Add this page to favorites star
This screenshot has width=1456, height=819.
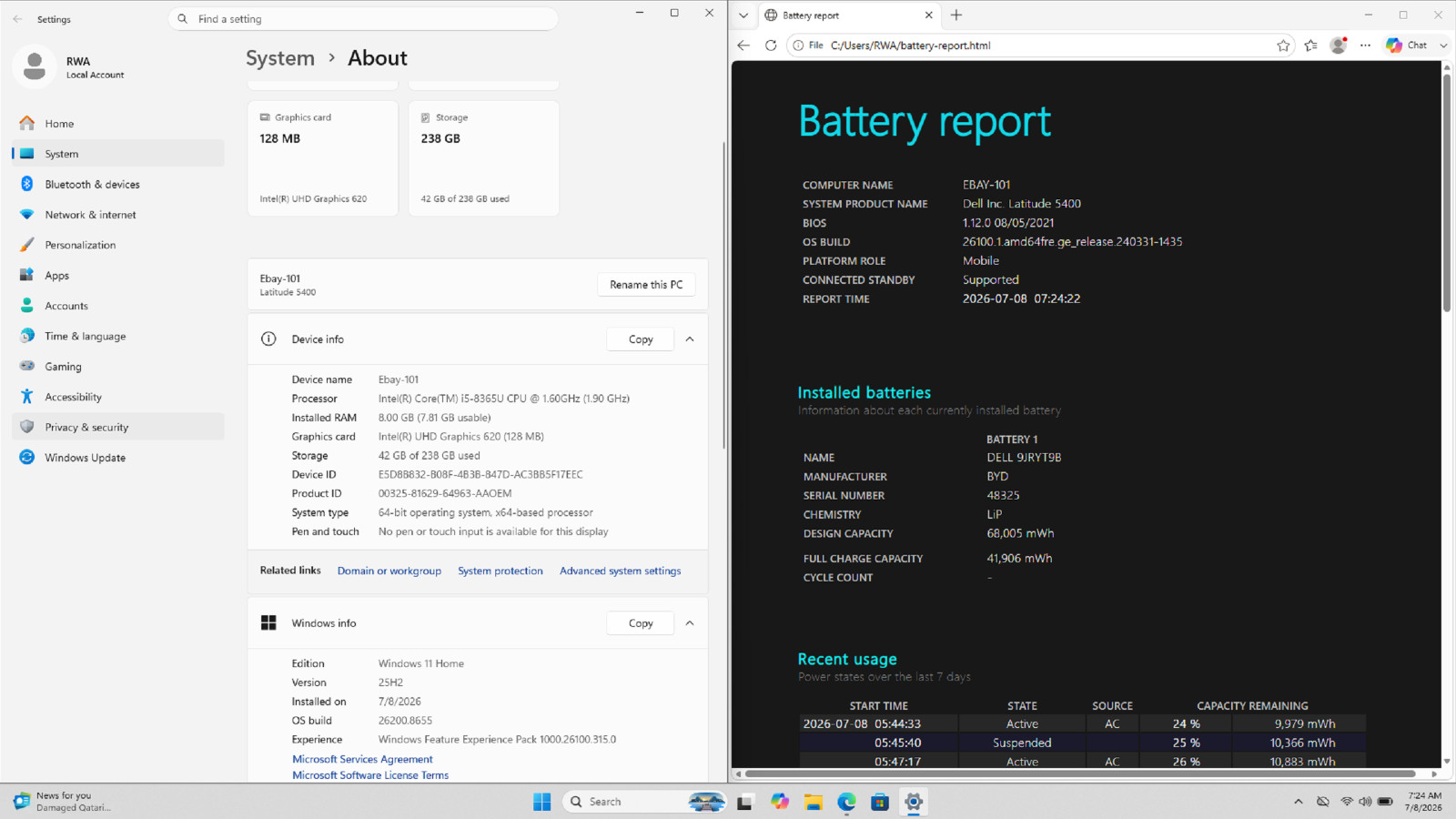1283,45
